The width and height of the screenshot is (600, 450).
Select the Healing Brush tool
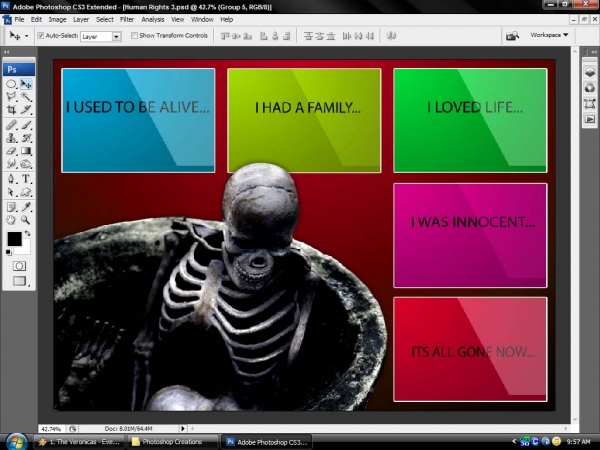11,125
